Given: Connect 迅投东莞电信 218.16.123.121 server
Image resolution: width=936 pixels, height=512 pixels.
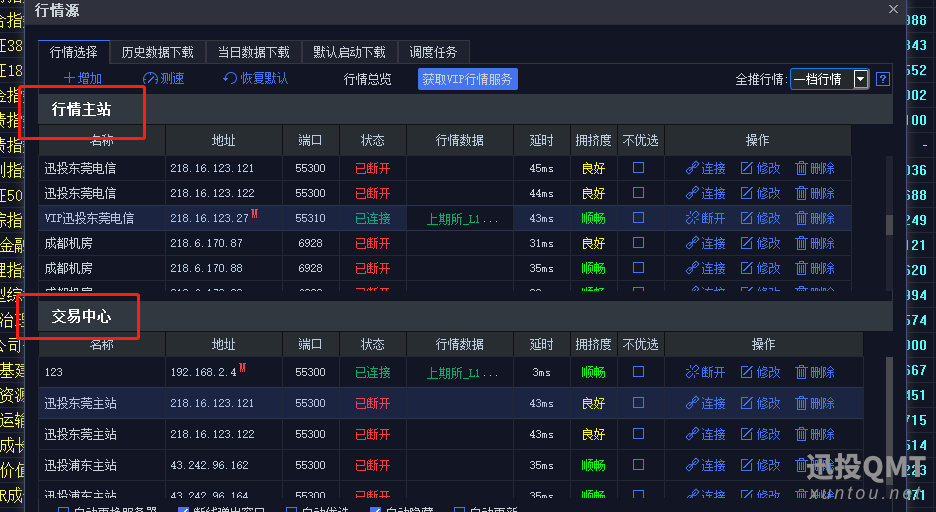Looking at the screenshot, I should [706, 168].
